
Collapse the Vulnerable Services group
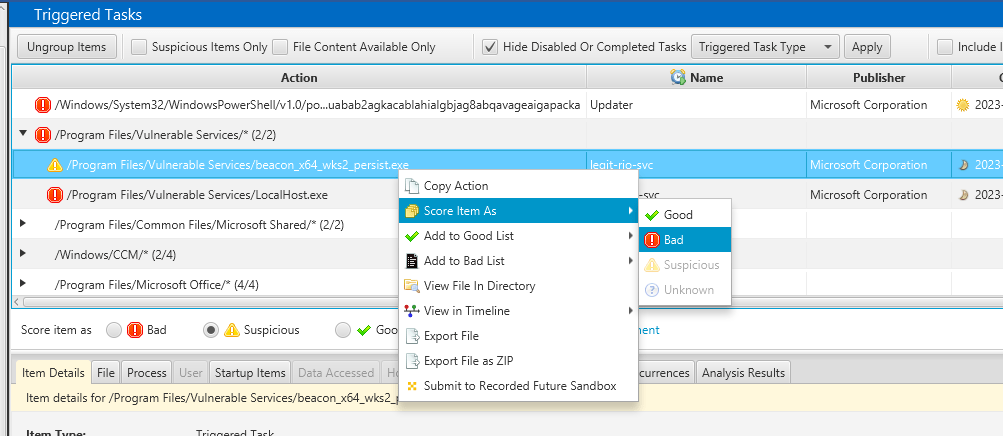pos(23,135)
